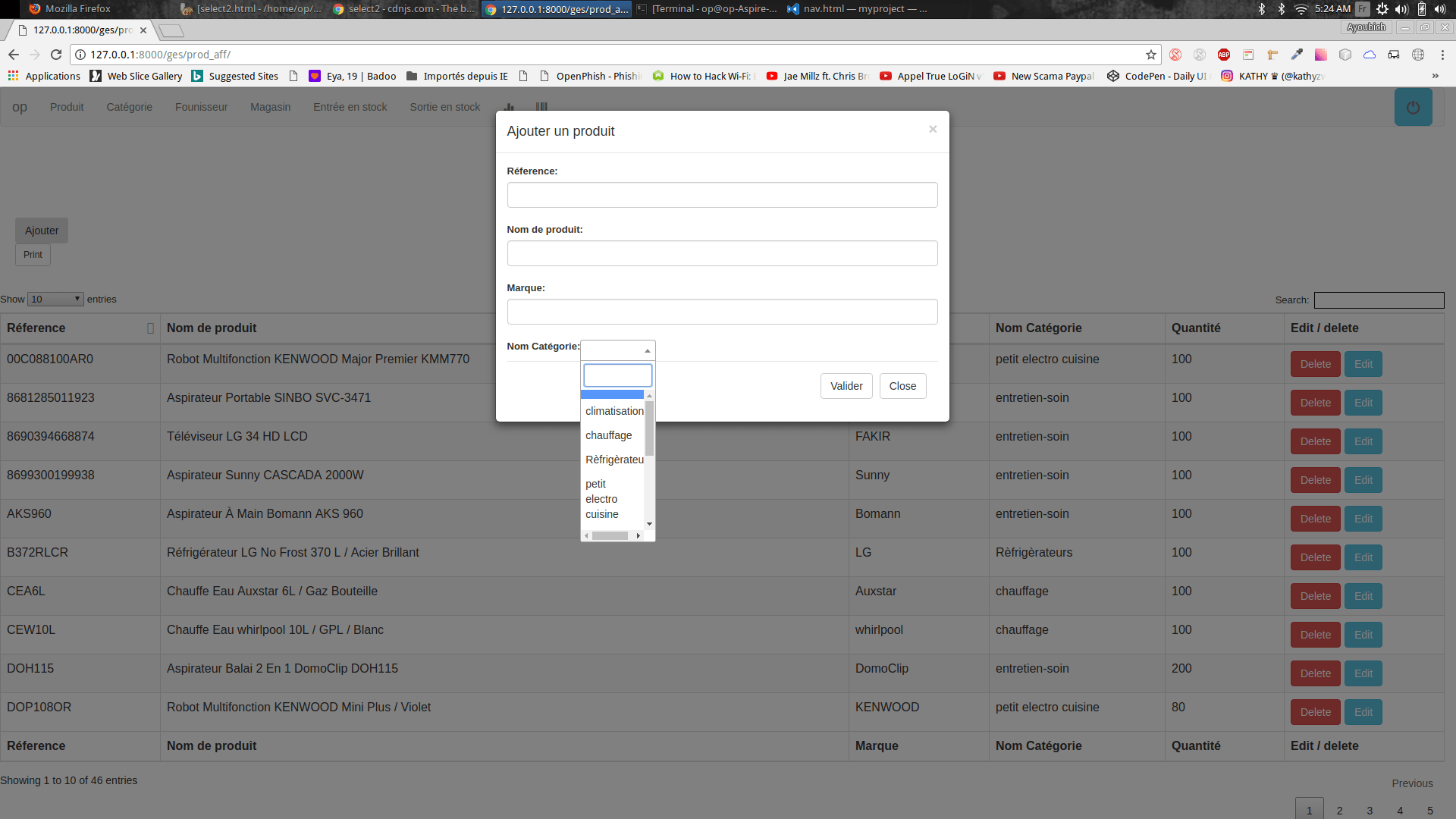The image size is (1456, 819).
Task: Choose climatisation in the category list
Action: [x=613, y=411]
